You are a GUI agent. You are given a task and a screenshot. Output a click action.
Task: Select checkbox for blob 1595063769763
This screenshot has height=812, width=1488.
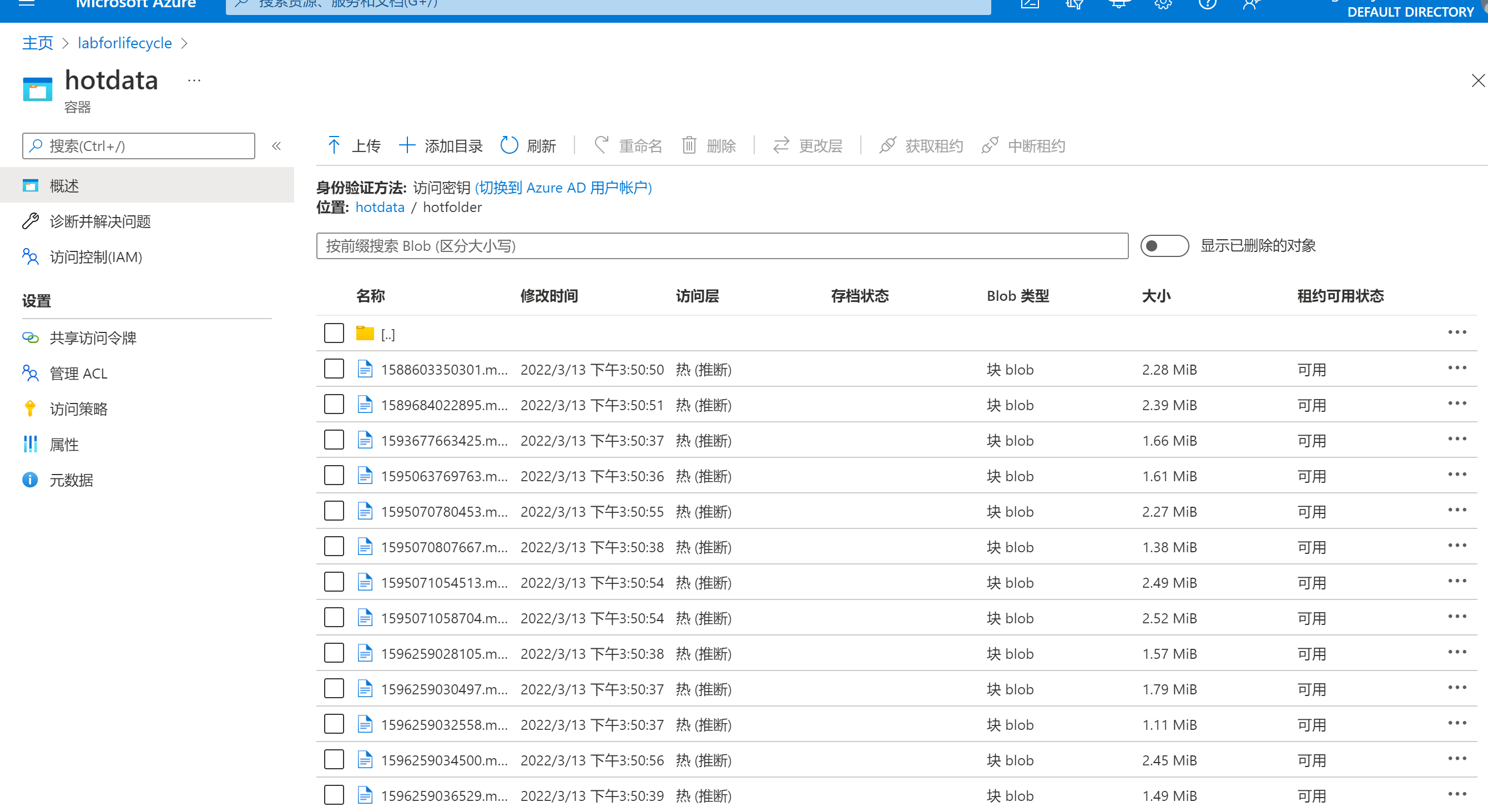[x=334, y=475]
